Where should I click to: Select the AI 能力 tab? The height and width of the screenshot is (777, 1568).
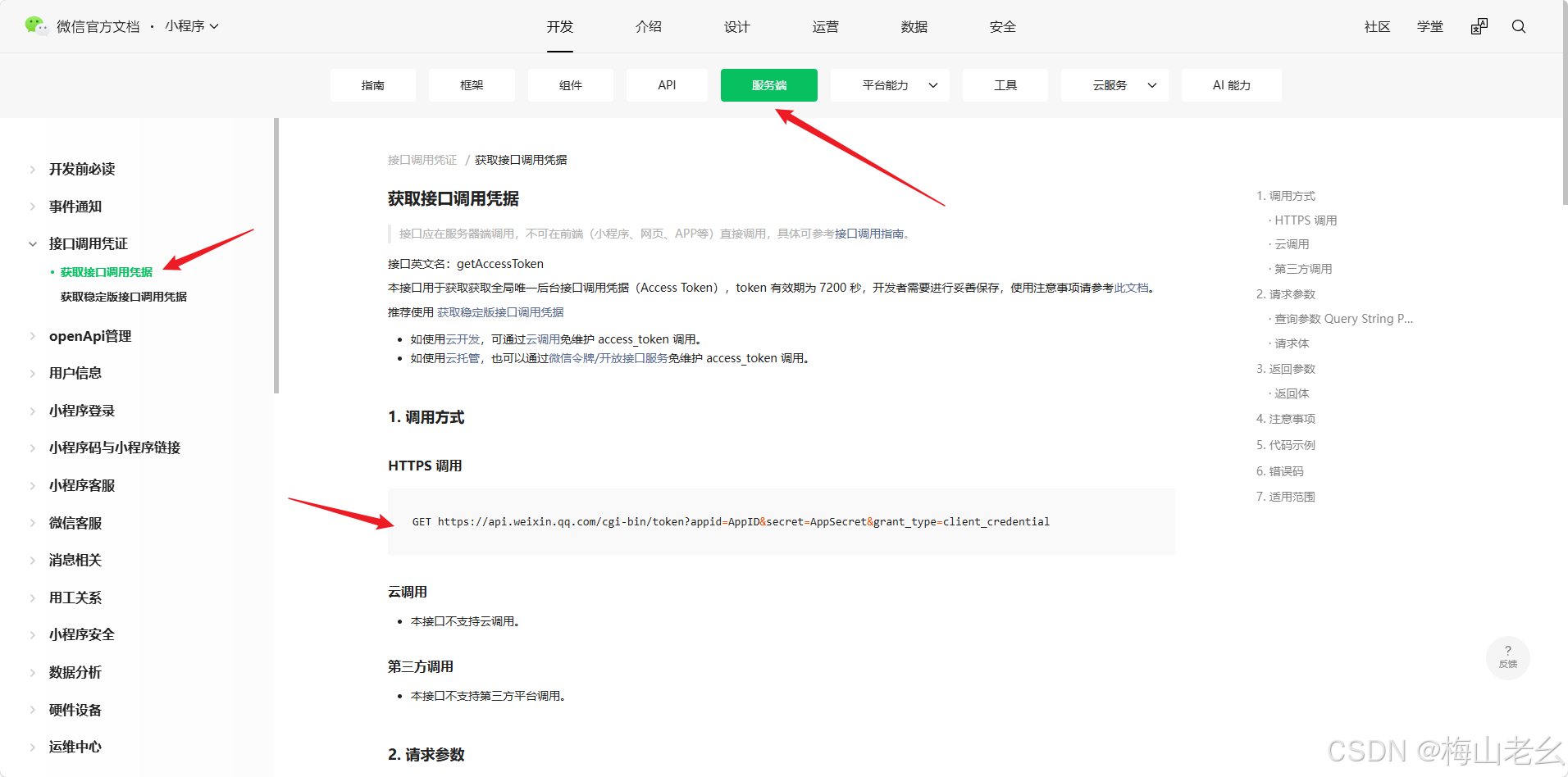(x=1232, y=85)
